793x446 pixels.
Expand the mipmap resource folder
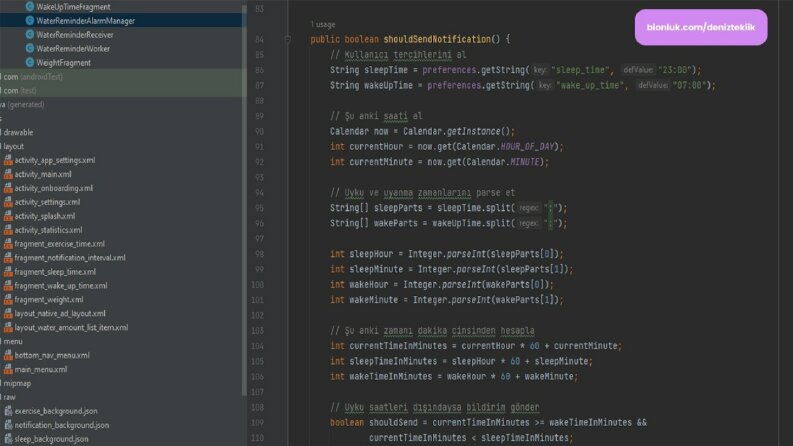pos(16,383)
